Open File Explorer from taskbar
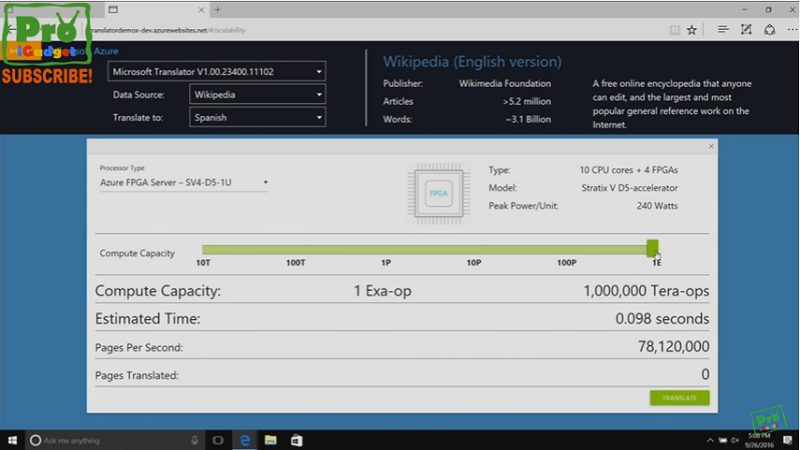800x450 pixels. 271,440
